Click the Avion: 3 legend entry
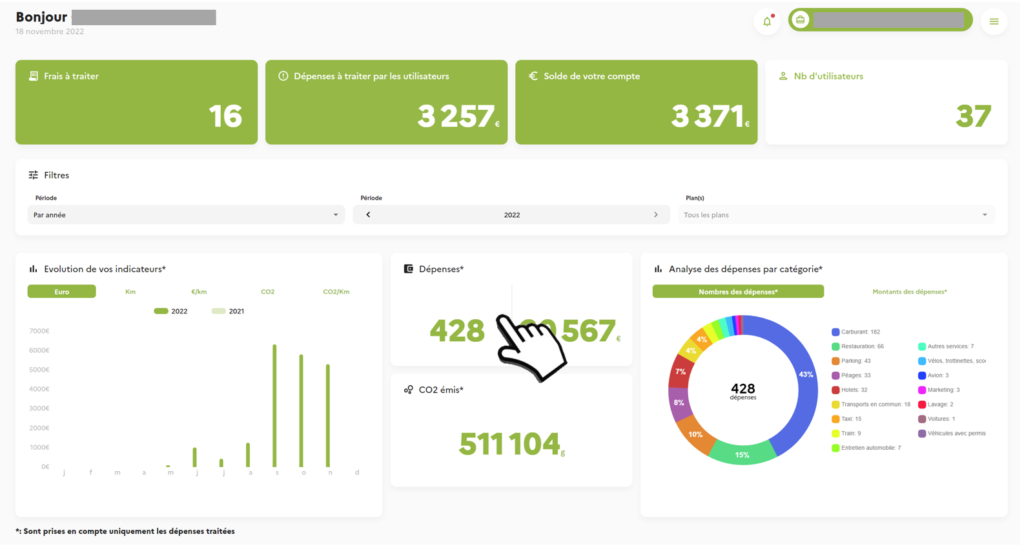 coord(933,376)
